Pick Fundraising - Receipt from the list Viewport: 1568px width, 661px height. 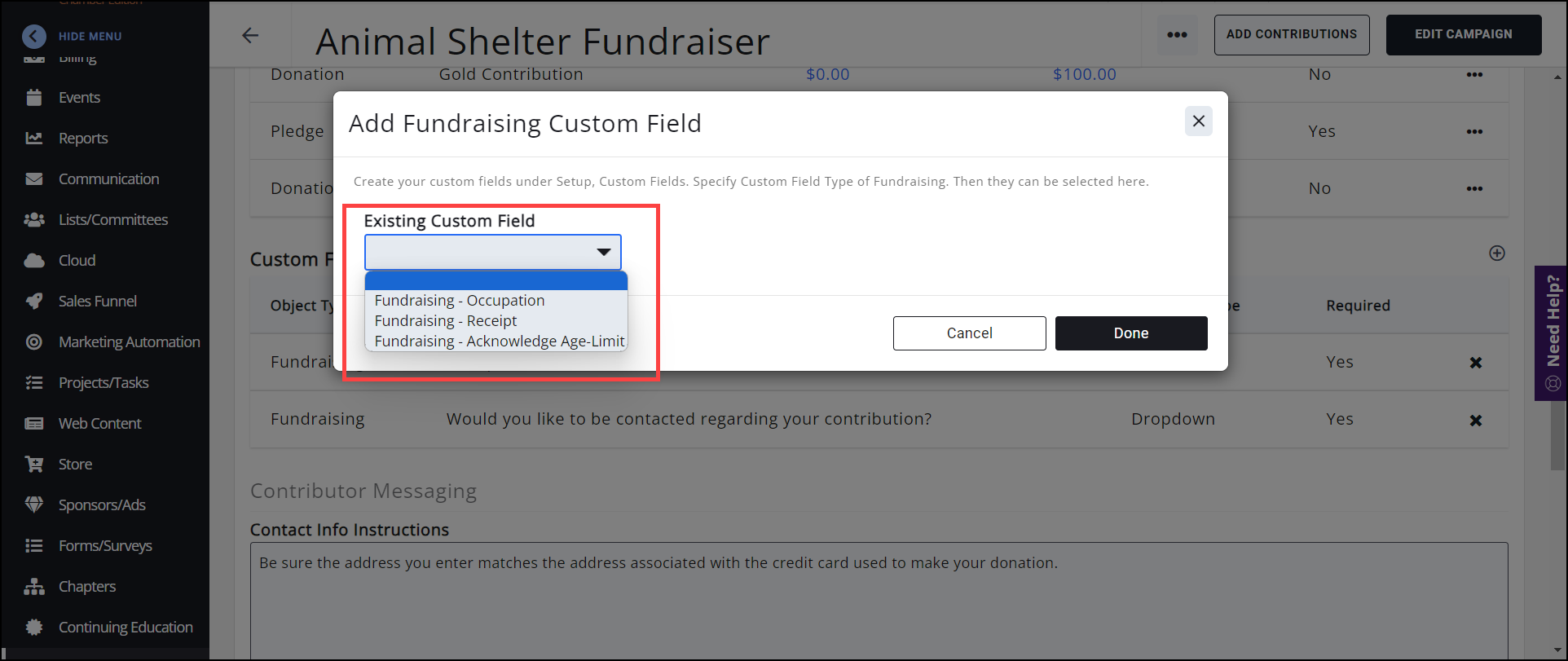(446, 321)
